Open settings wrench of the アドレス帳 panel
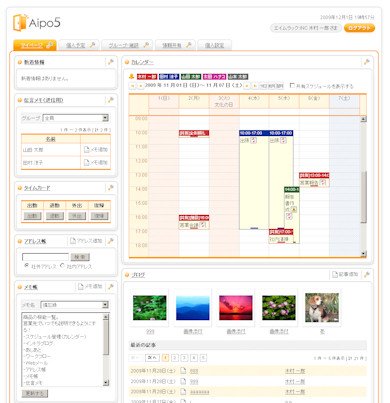Viewport: 390px width, 403px height. pyautogui.click(x=111, y=241)
